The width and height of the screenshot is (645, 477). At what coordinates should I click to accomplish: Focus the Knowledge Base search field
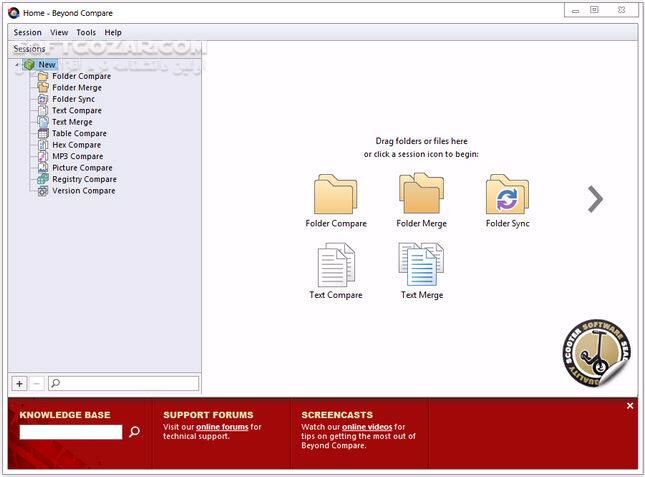click(x=70, y=432)
